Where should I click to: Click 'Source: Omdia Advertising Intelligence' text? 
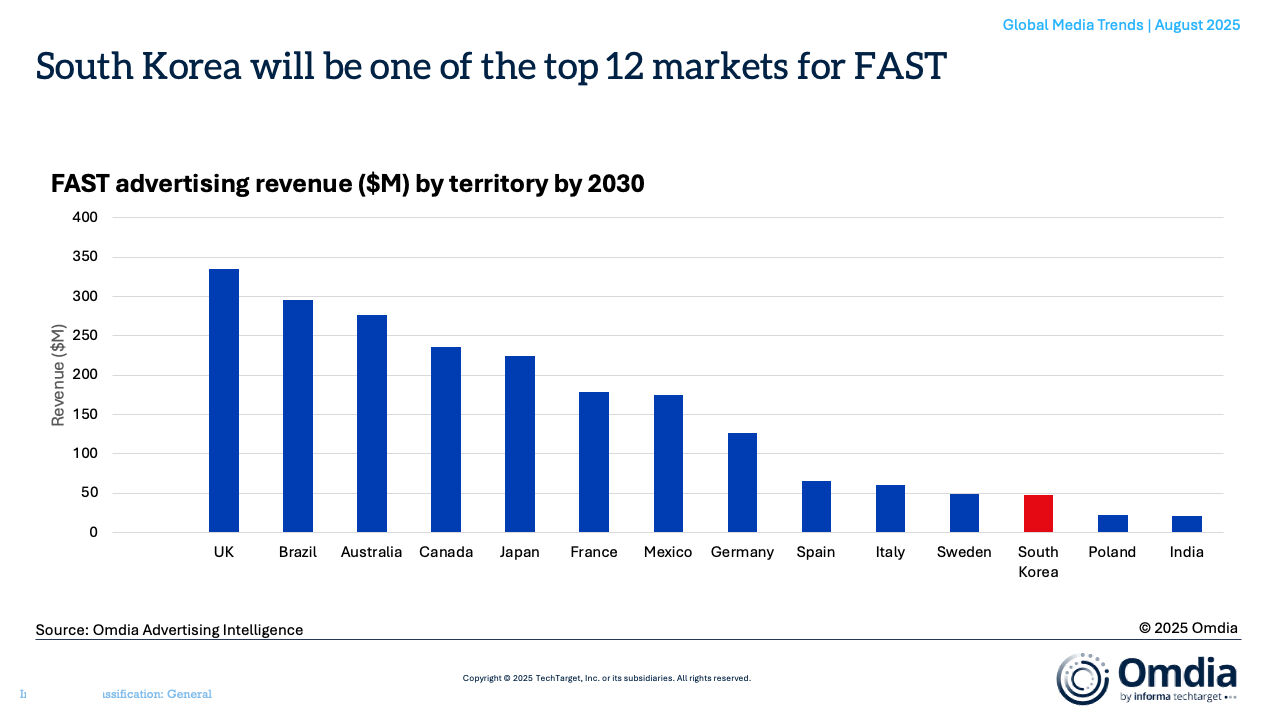(x=169, y=630)
